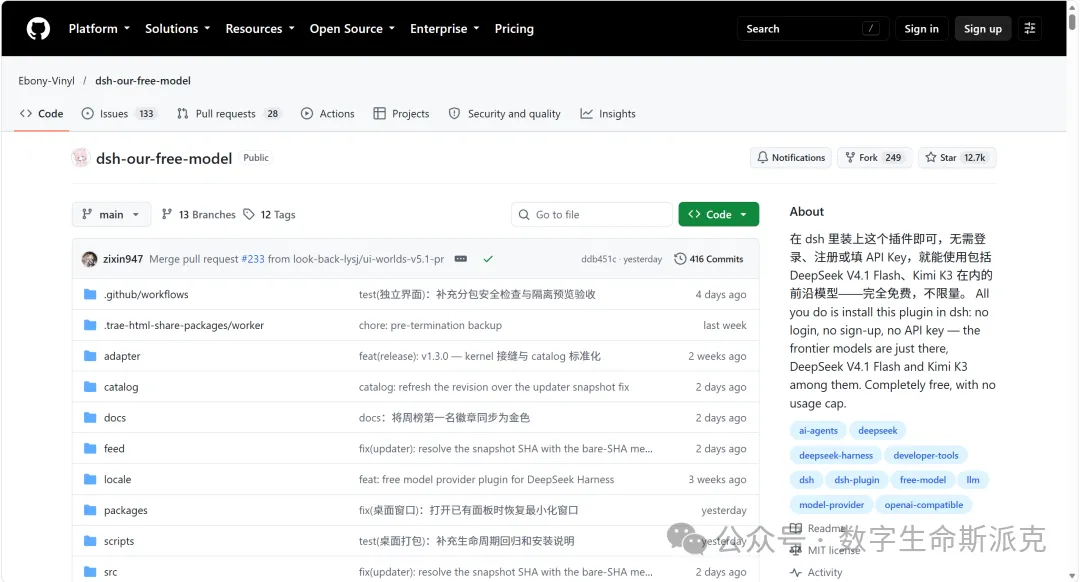Switch to the Actions tab
The width and height of the screenshot is (1080, 582).
[328, 114]
